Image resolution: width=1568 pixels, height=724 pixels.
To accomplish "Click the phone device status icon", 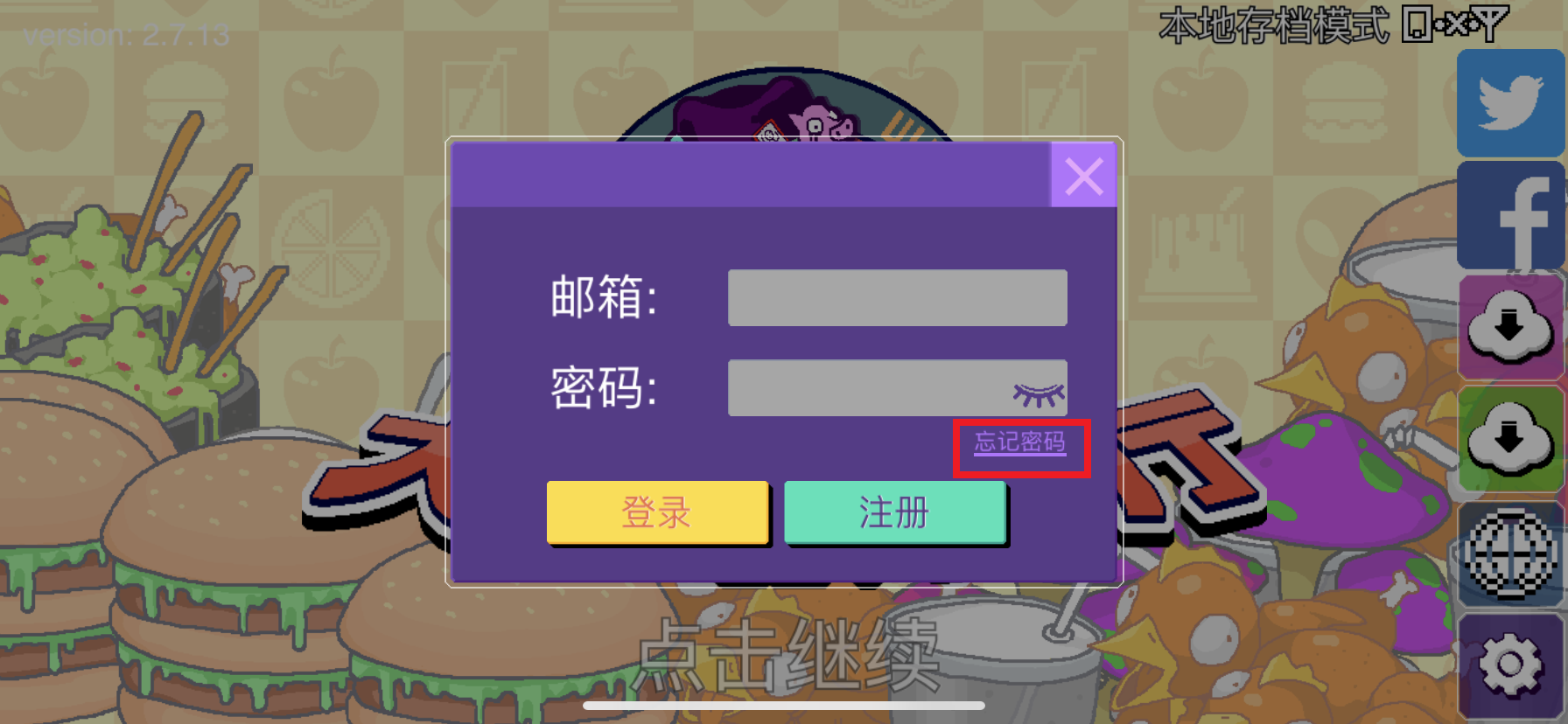I will [x=1416, y=24].
